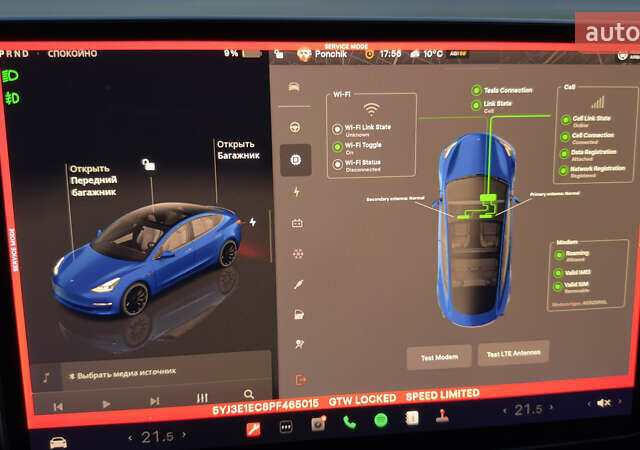This screenshot has width=640, height=450.
Task: Open the vehicle overview icon in service sidebar
Action: pos(294,87)
